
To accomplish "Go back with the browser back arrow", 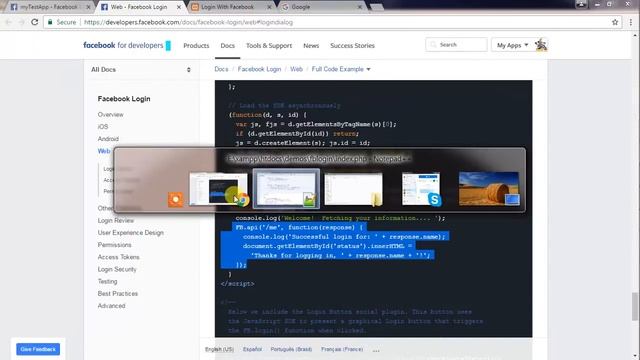I will pyautogui.click(x=9, y=22).
